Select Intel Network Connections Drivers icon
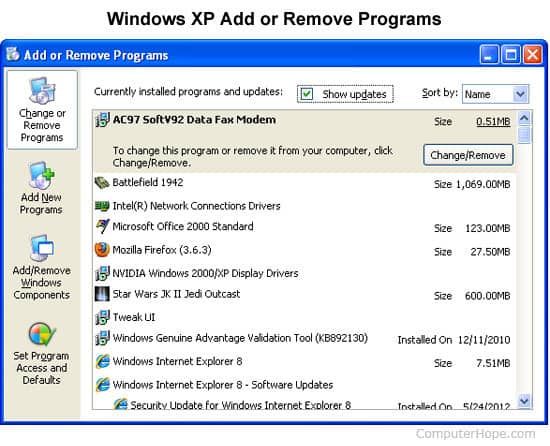 [102, 206]
